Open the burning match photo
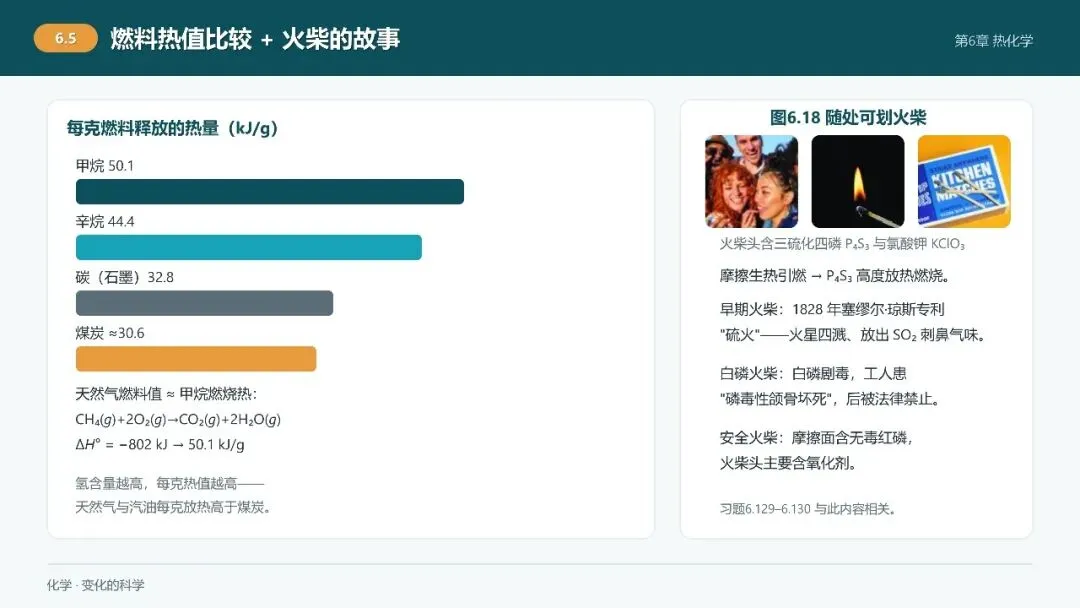This screenshot has width=1080, height=608. click(x=858, y=181)
